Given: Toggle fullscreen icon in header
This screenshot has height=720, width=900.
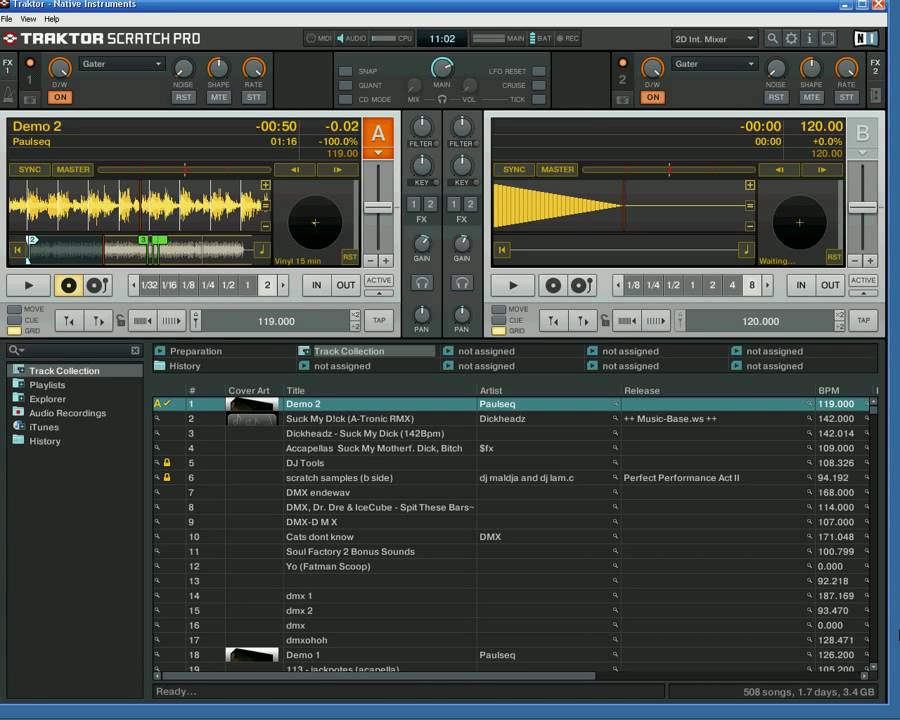Looking at the screenshot, I should (x=828, y=38).
